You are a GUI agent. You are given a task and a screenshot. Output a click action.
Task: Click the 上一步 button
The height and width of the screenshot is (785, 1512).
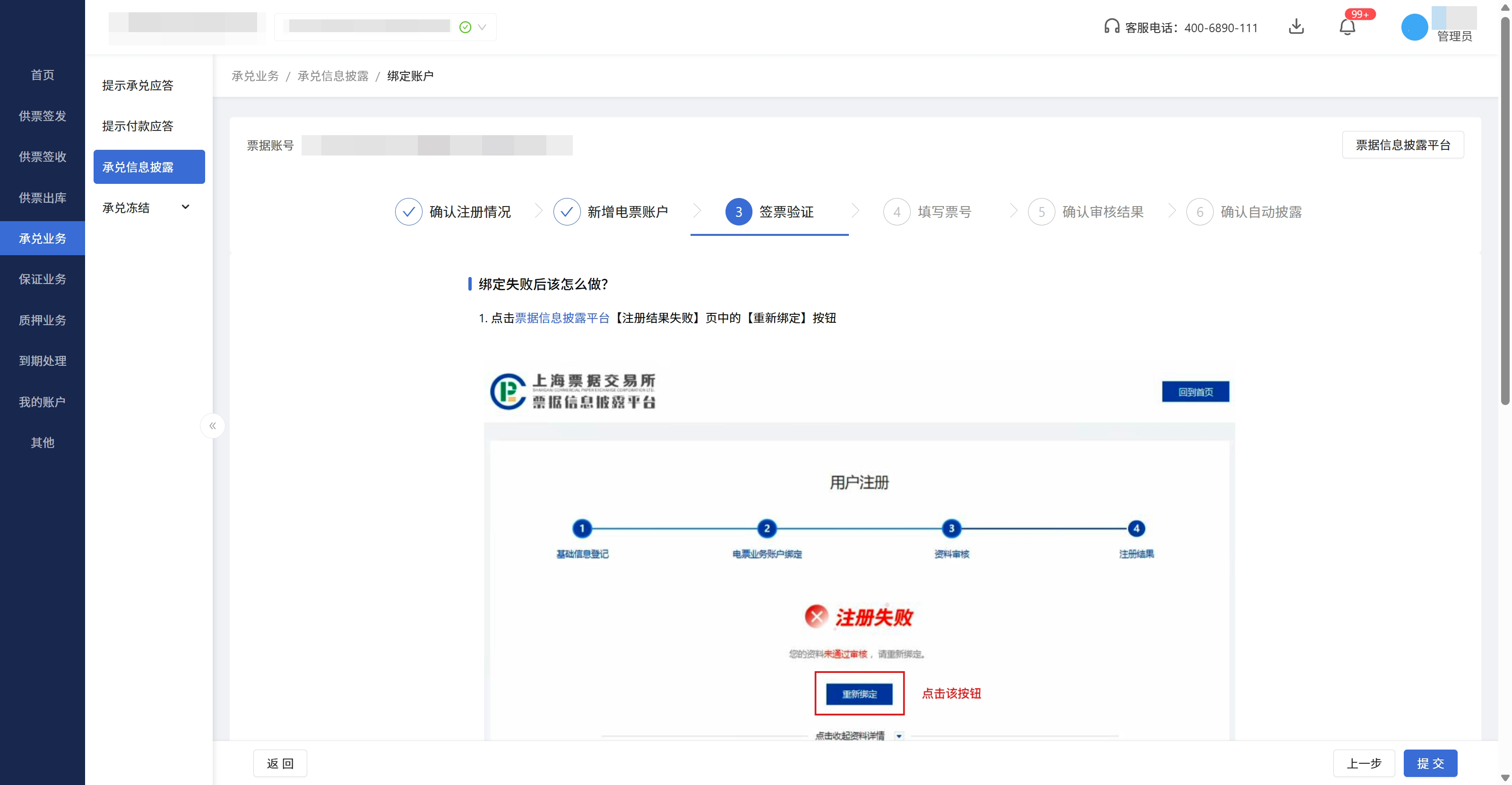[1363, 763]
